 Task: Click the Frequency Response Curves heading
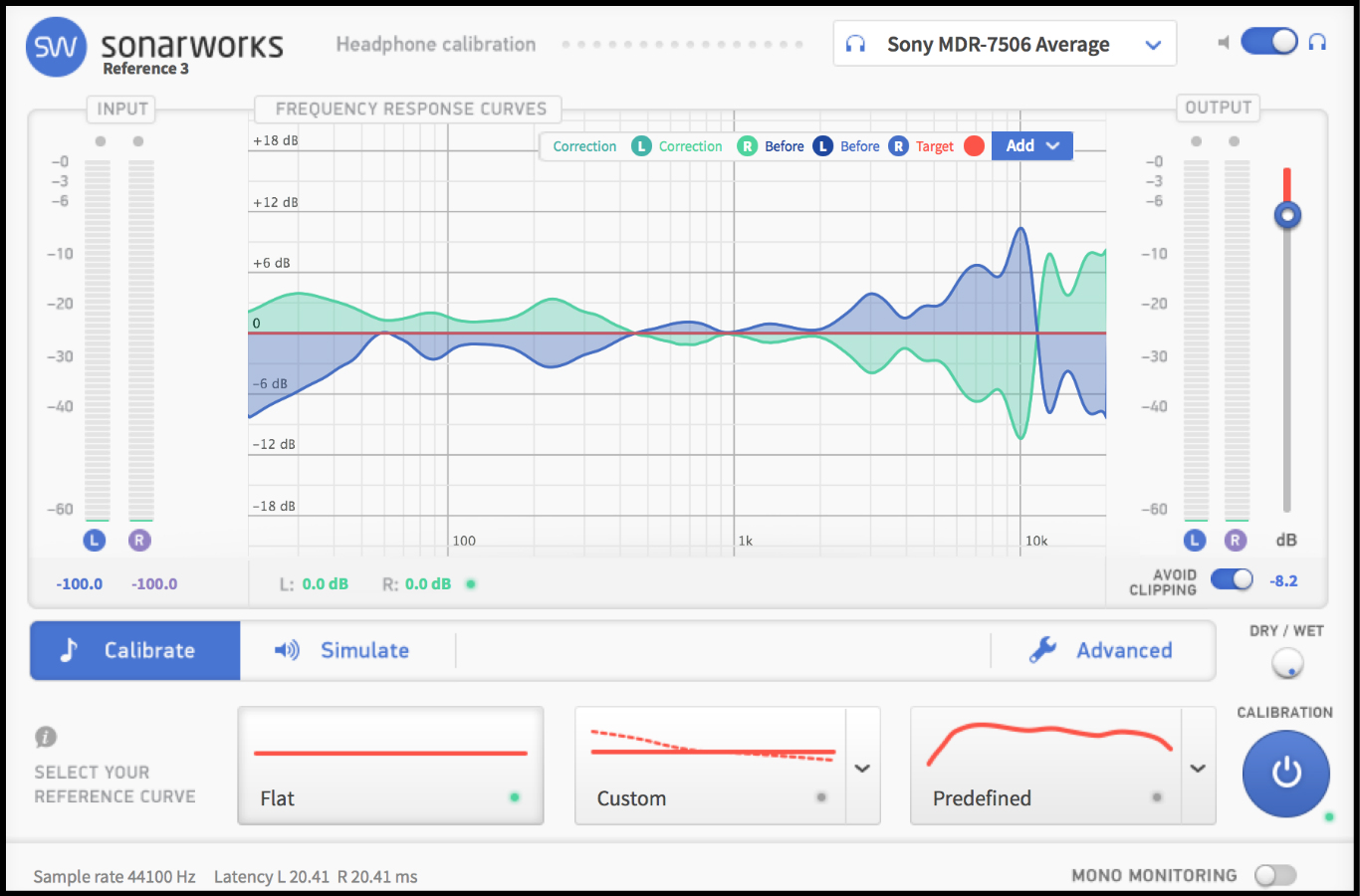(410, 109)
